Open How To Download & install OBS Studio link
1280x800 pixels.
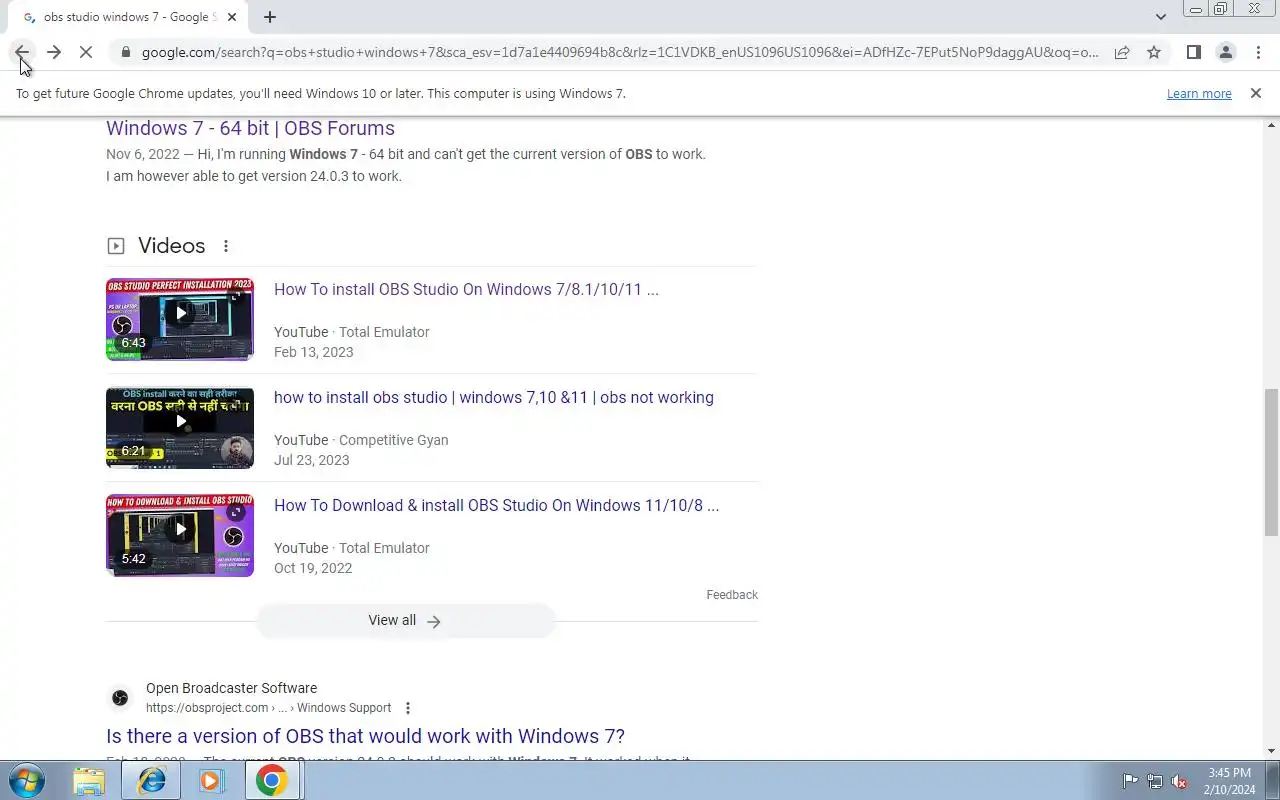tap(496, 506)
